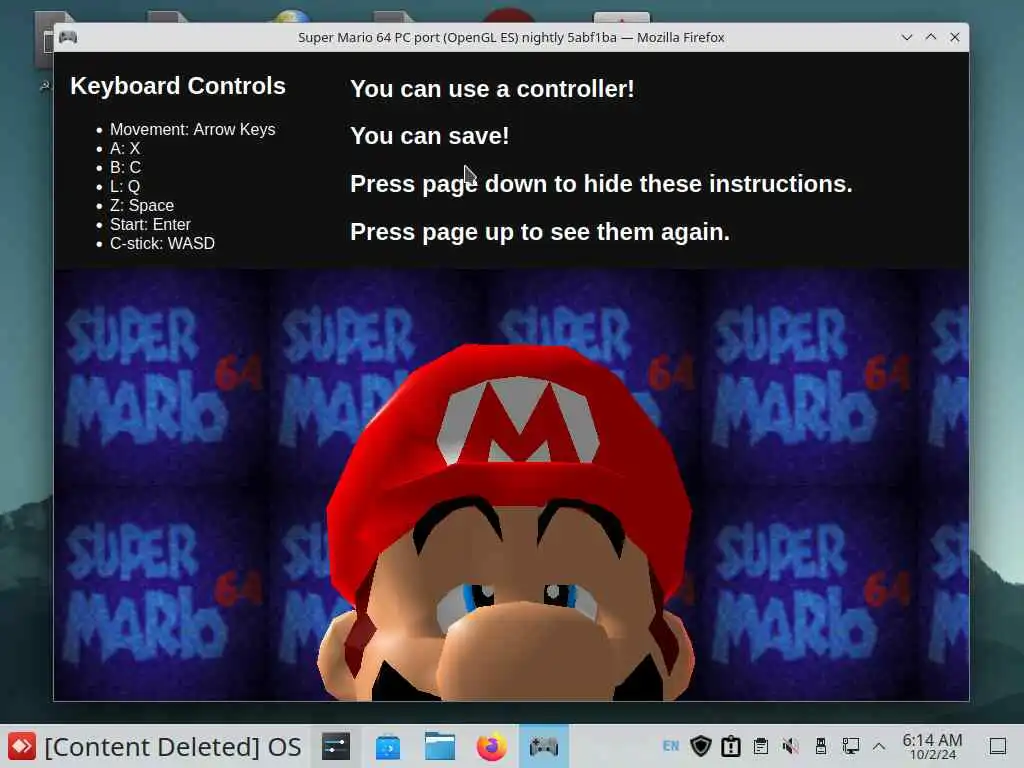Click the "L: Q" list item
Screen dimensions: 1024x768
(125, 186)
